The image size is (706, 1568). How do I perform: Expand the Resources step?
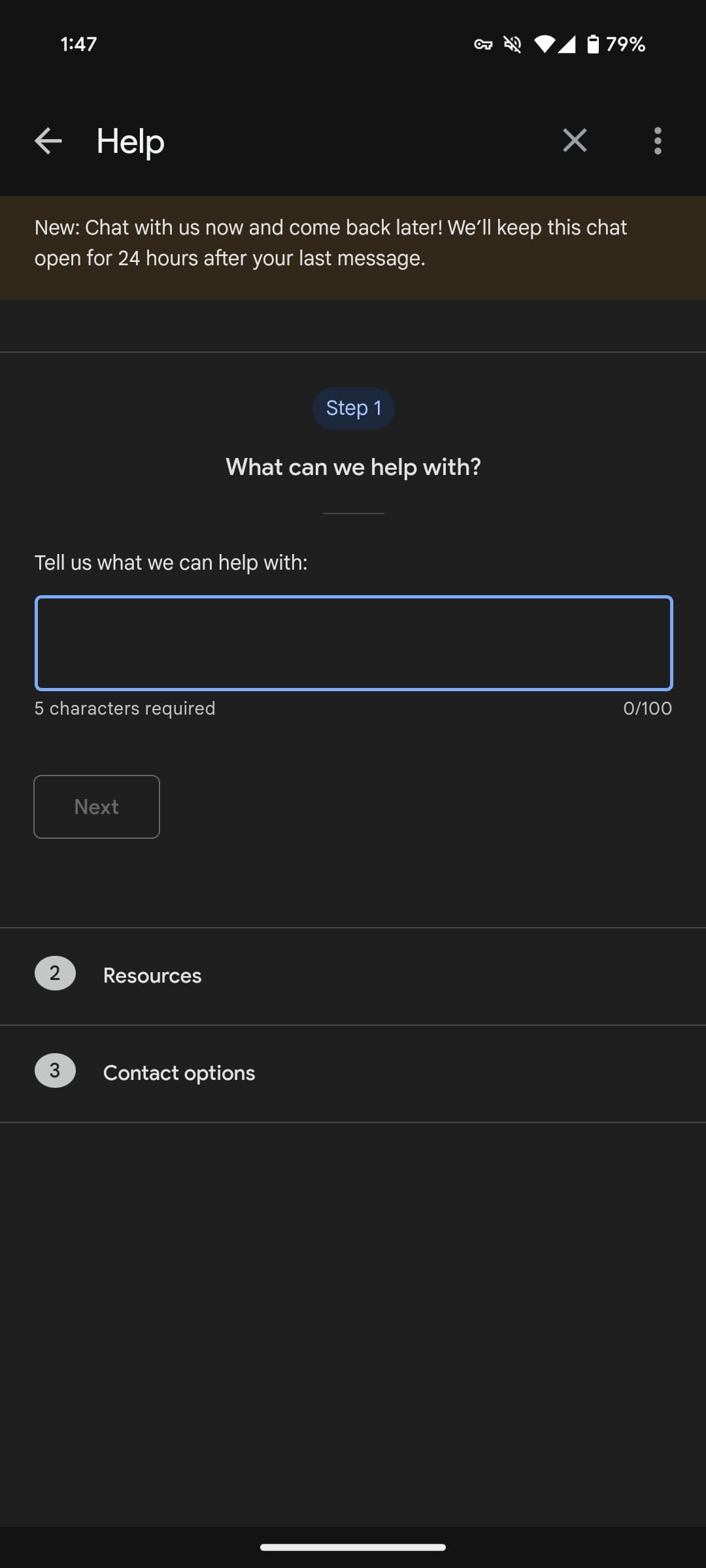(x=152, y=975)
